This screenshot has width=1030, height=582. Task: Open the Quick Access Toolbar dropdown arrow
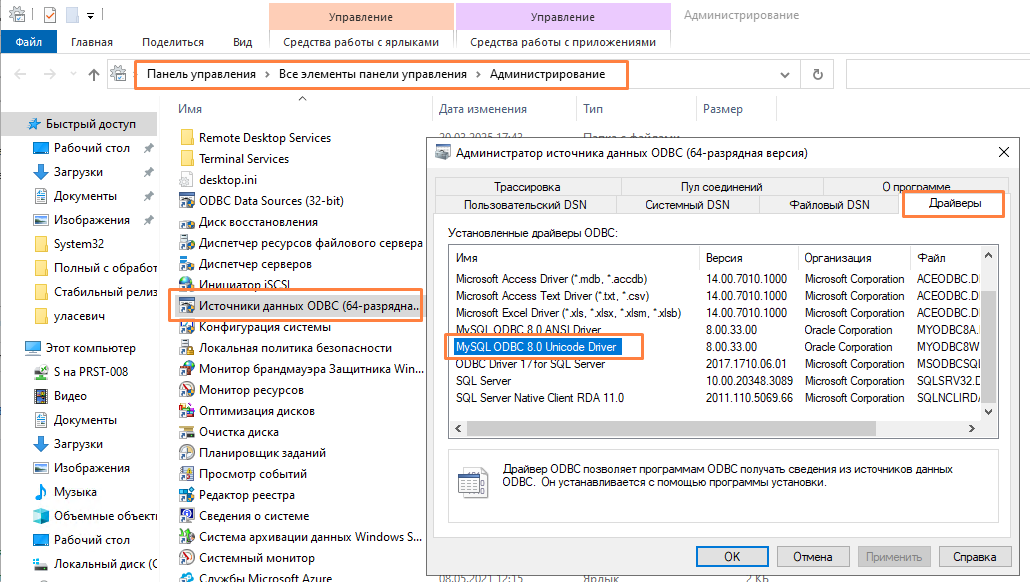[x=90, y=16]
